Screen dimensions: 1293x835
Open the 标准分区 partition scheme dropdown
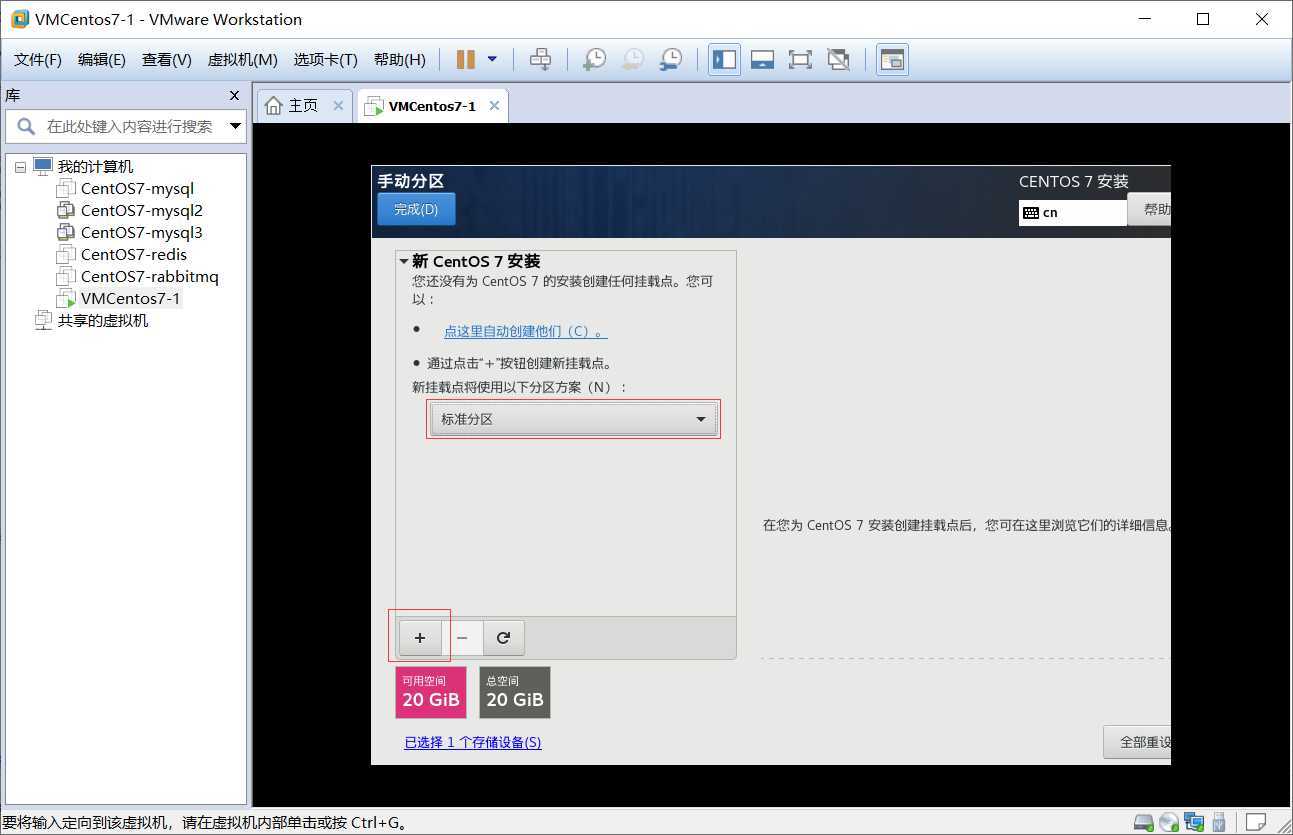(x=573, y=419)
